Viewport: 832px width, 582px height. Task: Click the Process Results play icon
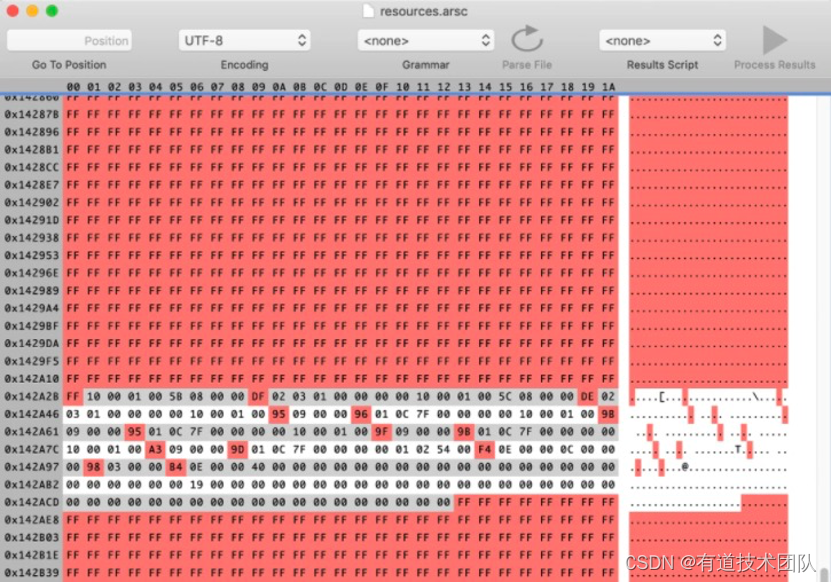point(775,40)
